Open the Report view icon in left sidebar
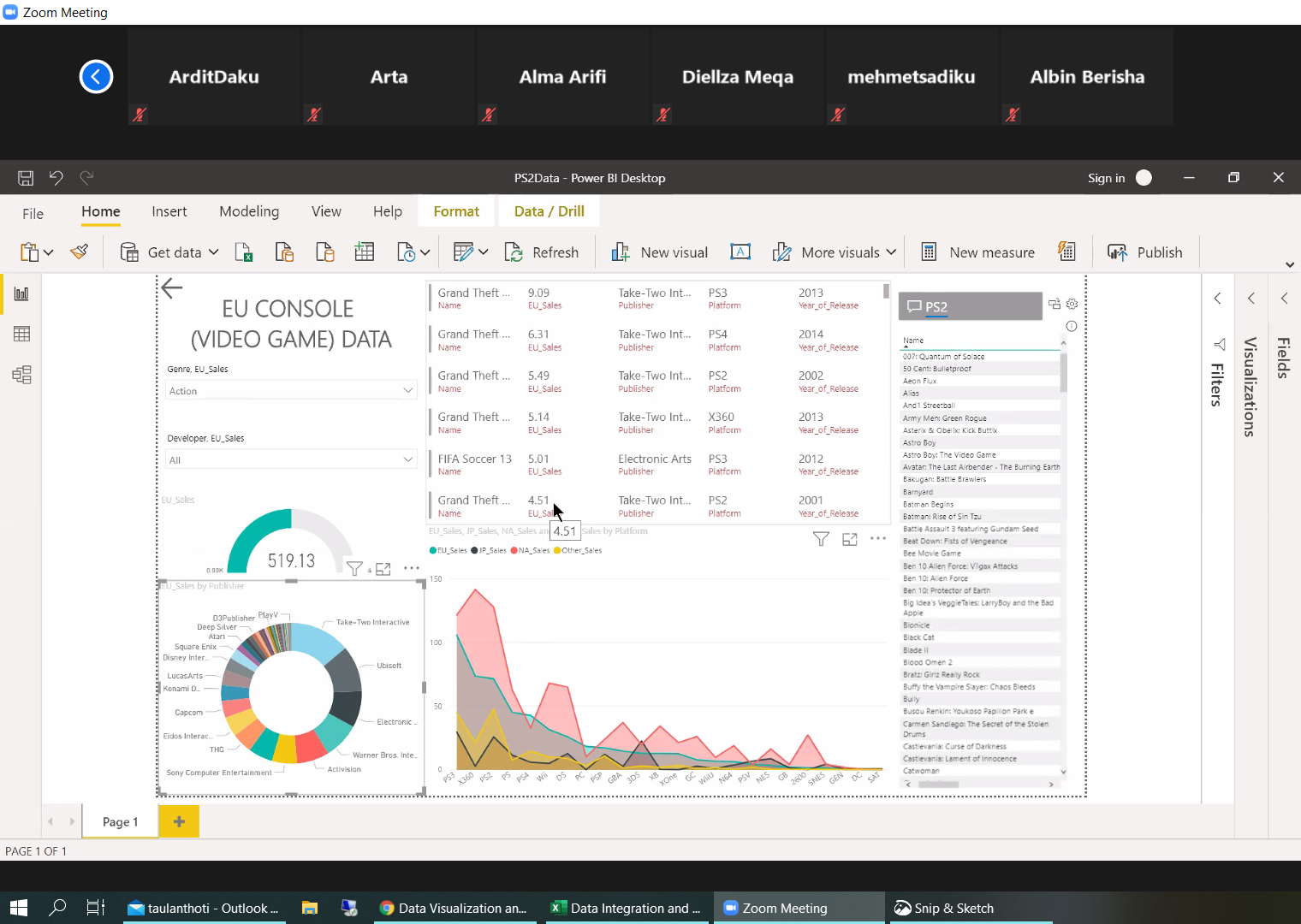The height and width of the screenshot is (924, 1301). pyautogui.click(x=21, y=293)
